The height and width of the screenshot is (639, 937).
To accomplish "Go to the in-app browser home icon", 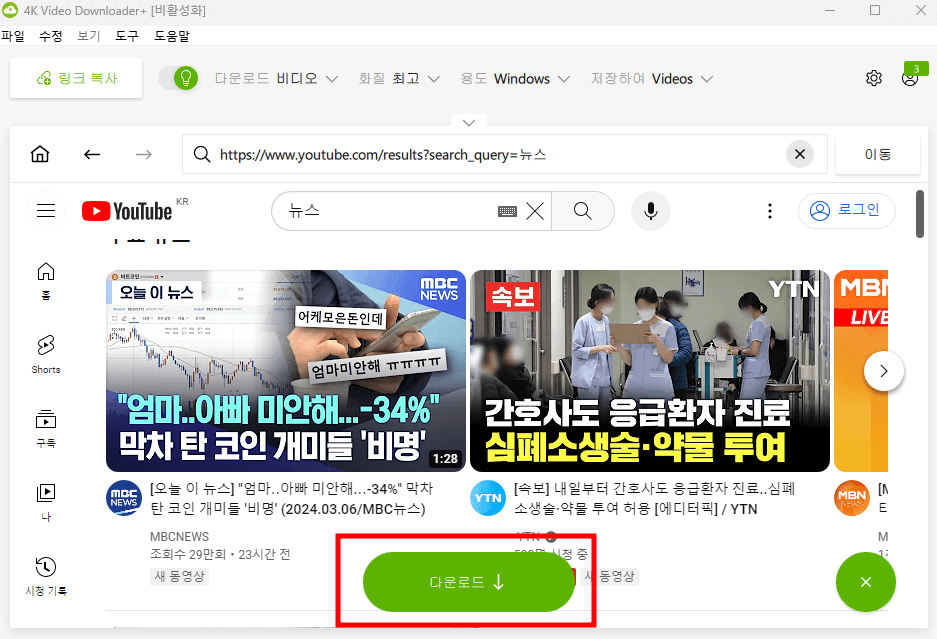I will 40,154.
